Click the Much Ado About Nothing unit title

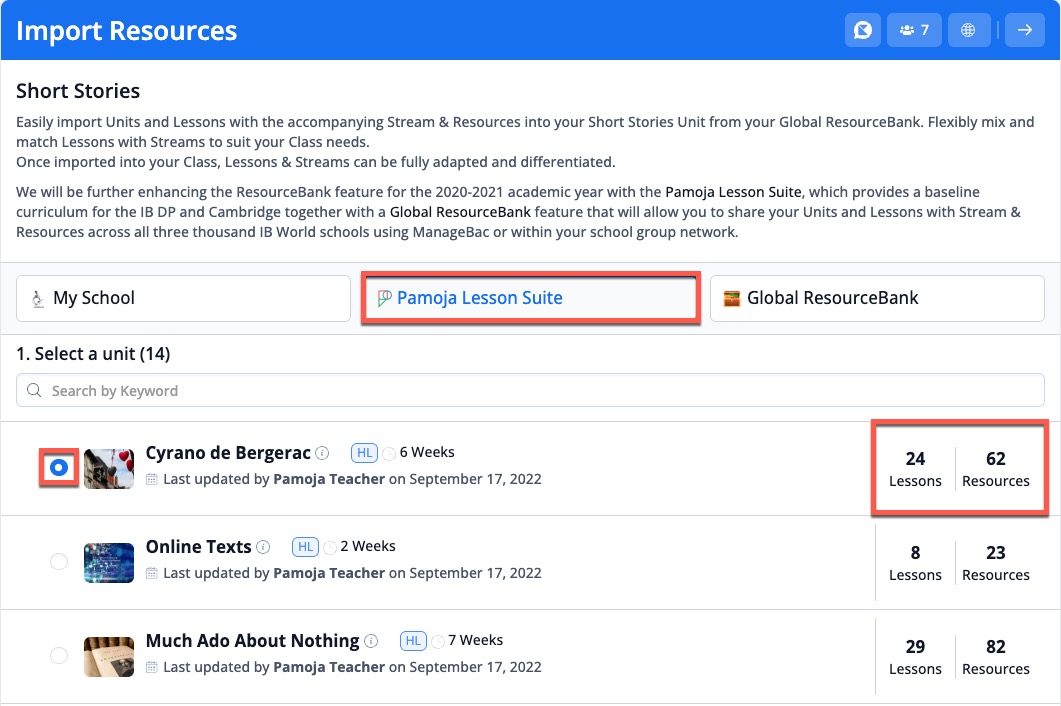(252, 641)
